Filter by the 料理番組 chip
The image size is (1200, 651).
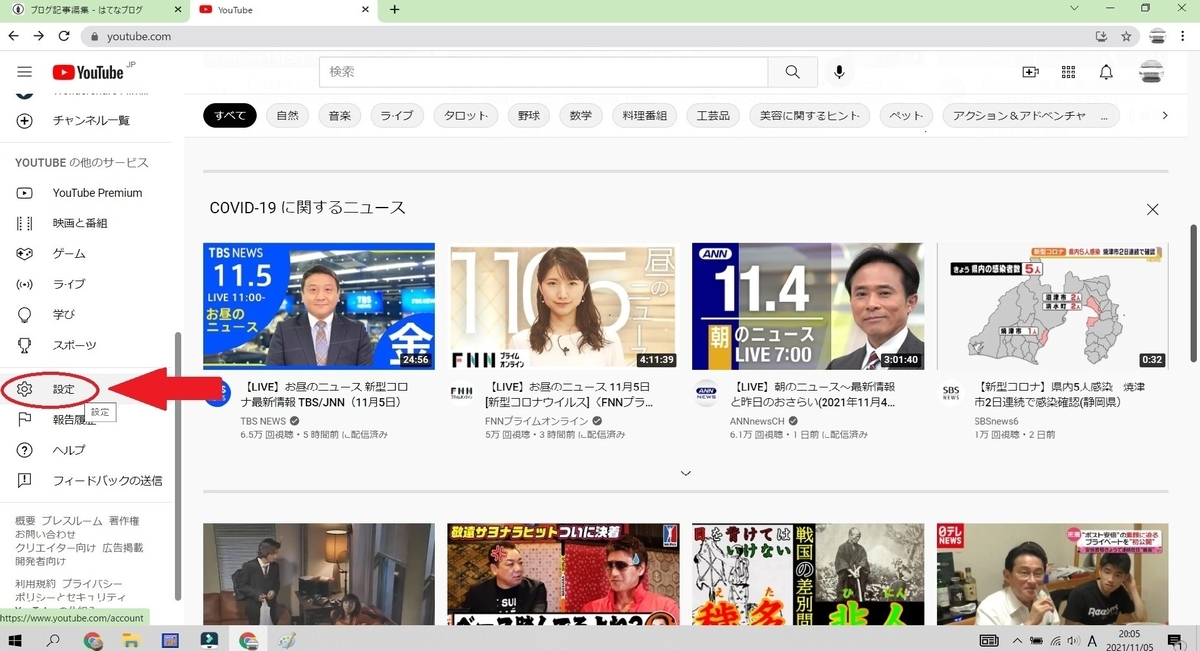tap(644, 116)
